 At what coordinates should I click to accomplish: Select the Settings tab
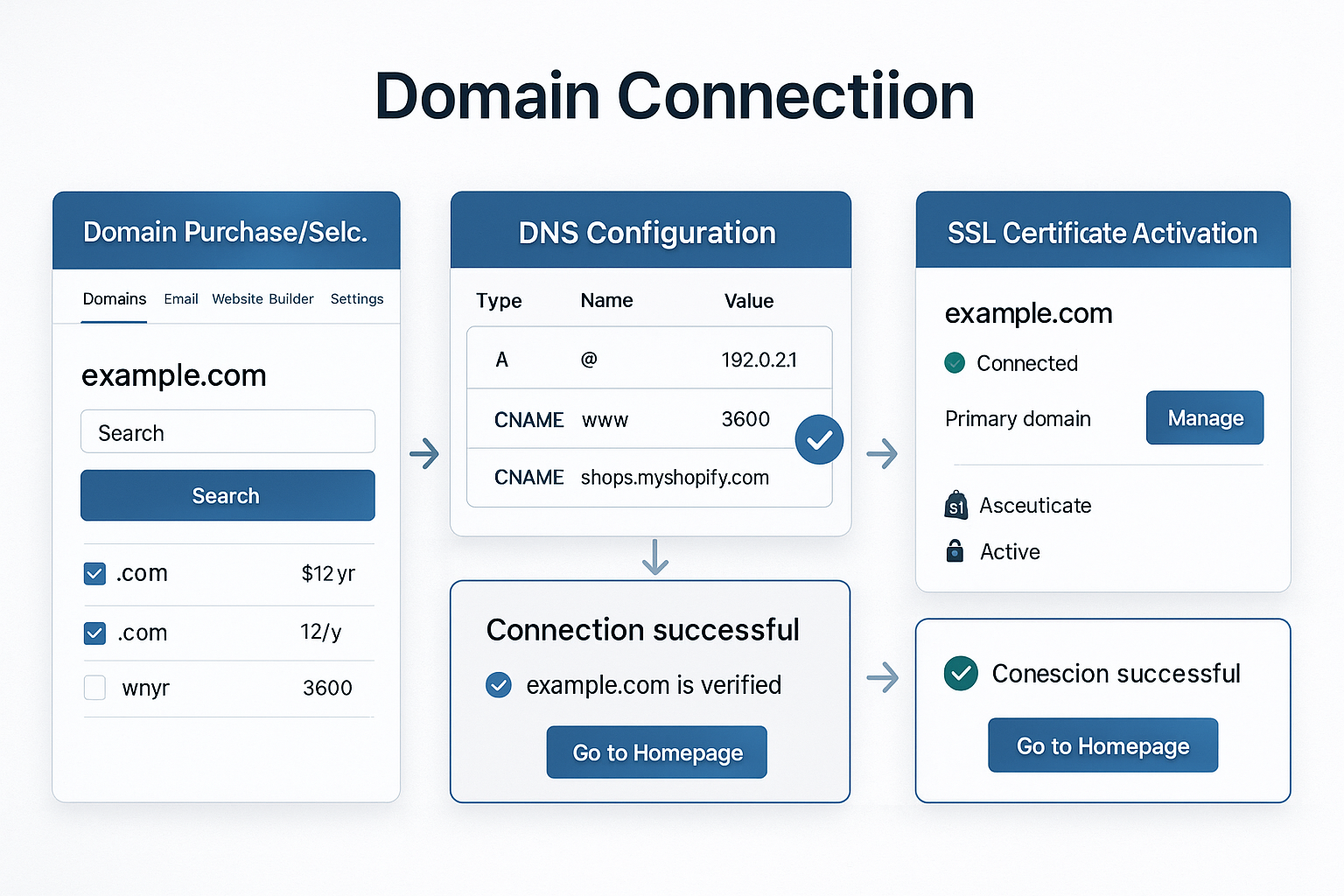[357, 299]
